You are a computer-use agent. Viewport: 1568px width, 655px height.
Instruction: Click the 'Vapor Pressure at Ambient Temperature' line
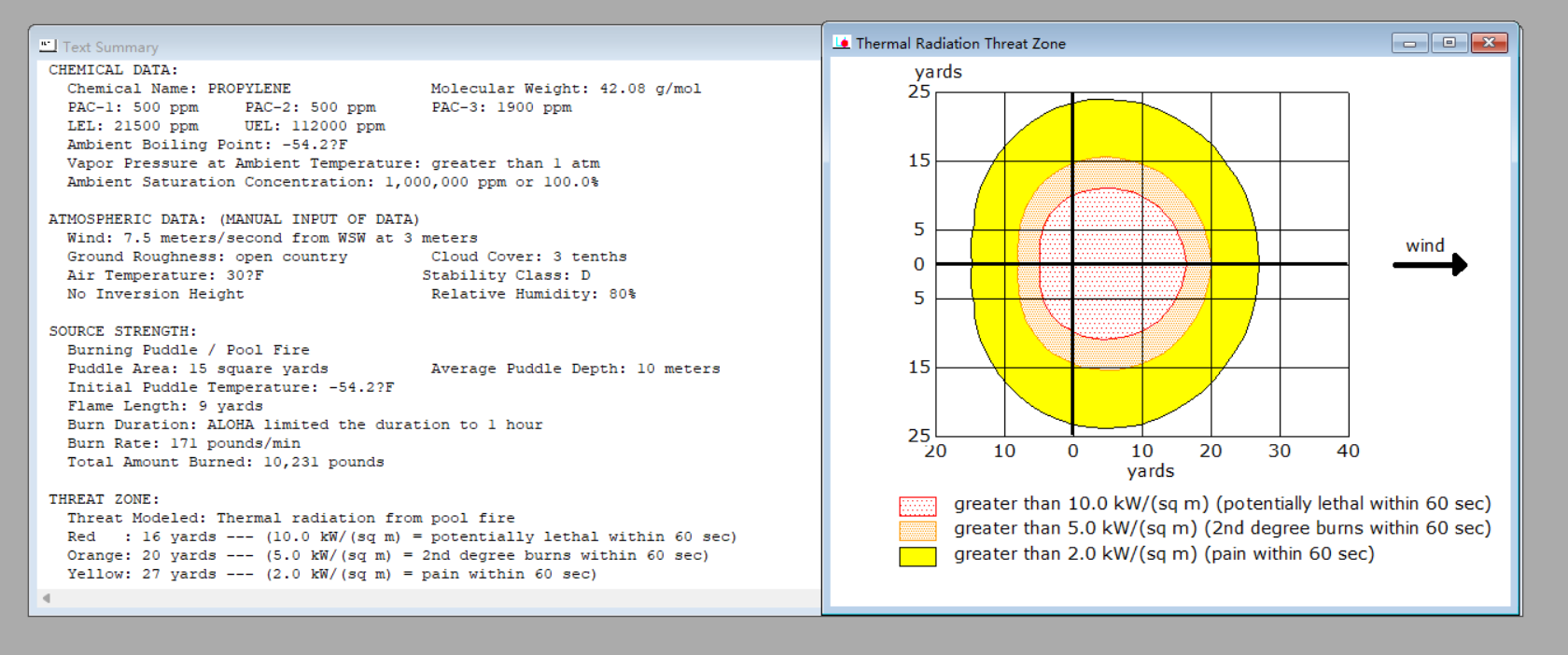[333, 163]
